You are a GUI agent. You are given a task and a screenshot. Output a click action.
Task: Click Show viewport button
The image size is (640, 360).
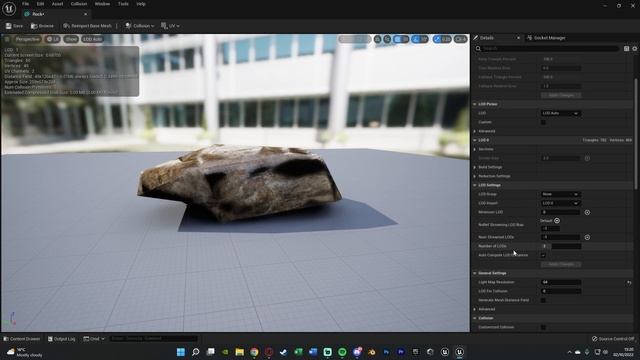[x=71, y=39]
